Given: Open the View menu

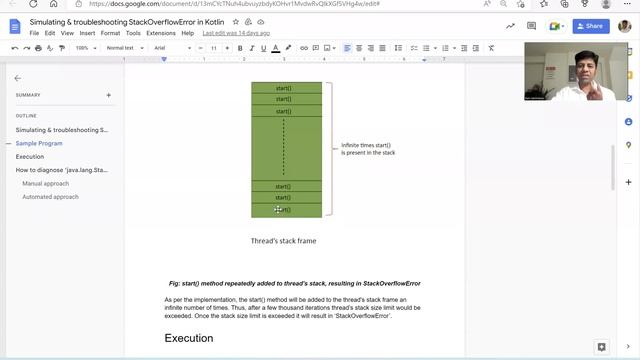Looking at the screenshot, I should click(67, 33).
